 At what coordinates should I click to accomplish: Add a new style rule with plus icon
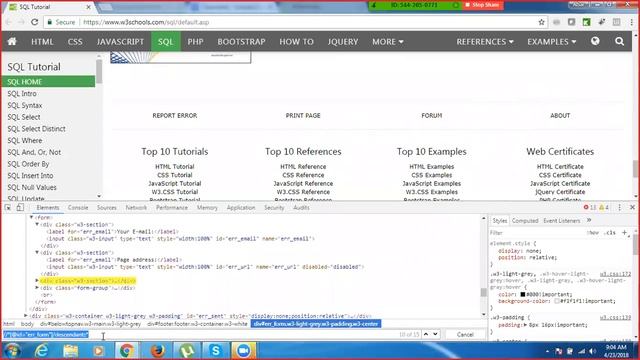624,232
